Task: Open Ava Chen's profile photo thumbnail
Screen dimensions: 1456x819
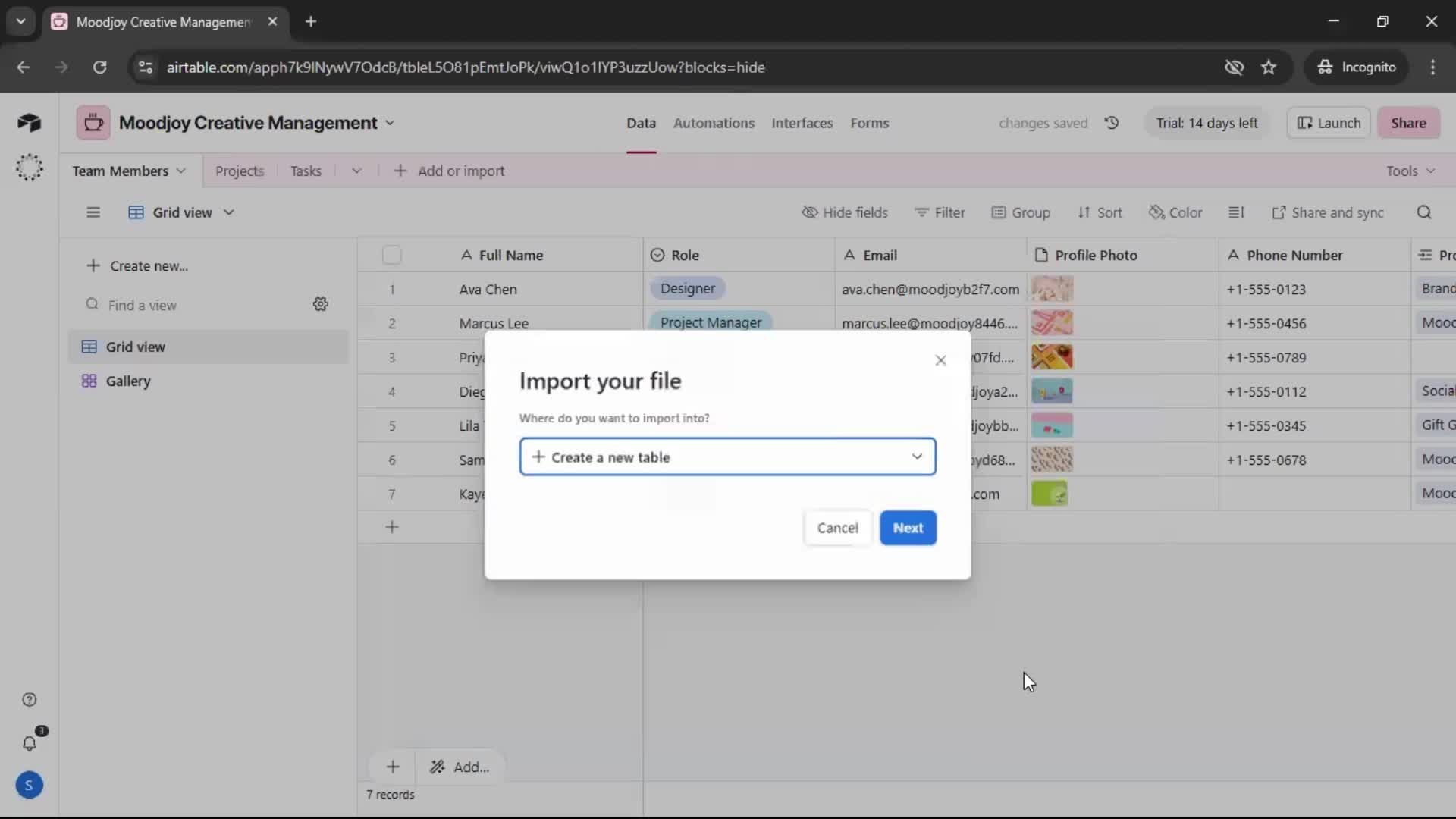Action: 1052,289
